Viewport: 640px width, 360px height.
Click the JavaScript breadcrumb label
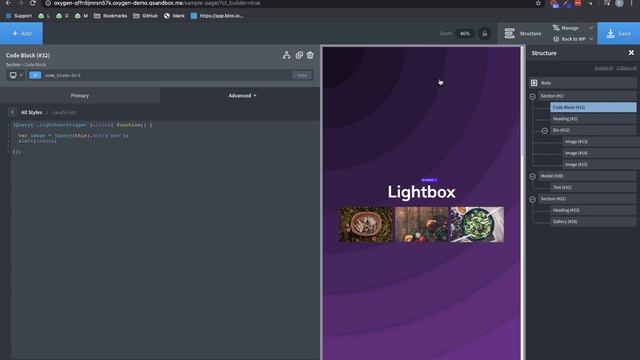64,112
